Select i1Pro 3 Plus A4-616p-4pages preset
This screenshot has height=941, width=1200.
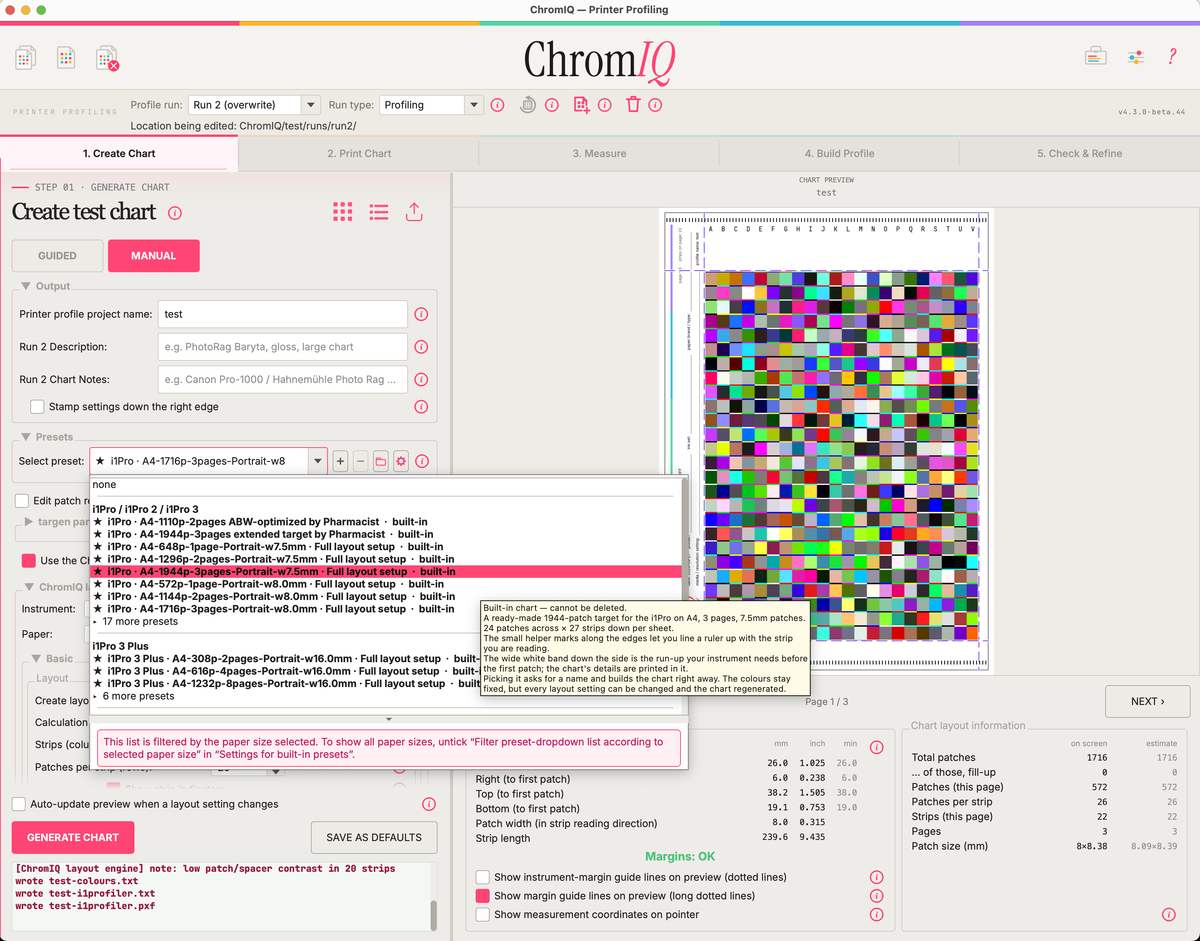(x=386, y=671)
